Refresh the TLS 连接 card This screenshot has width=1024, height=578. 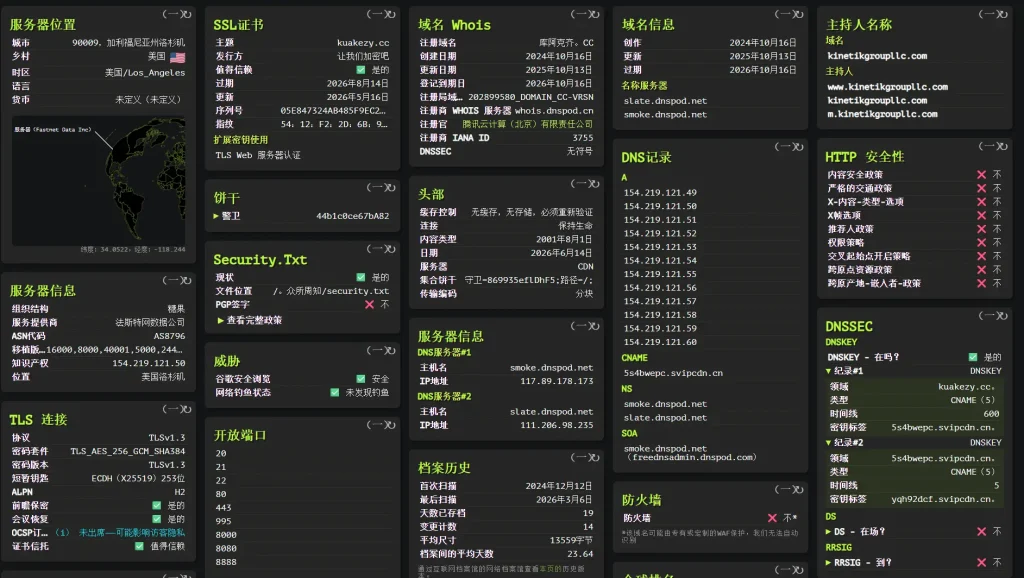tap(186, 409)
